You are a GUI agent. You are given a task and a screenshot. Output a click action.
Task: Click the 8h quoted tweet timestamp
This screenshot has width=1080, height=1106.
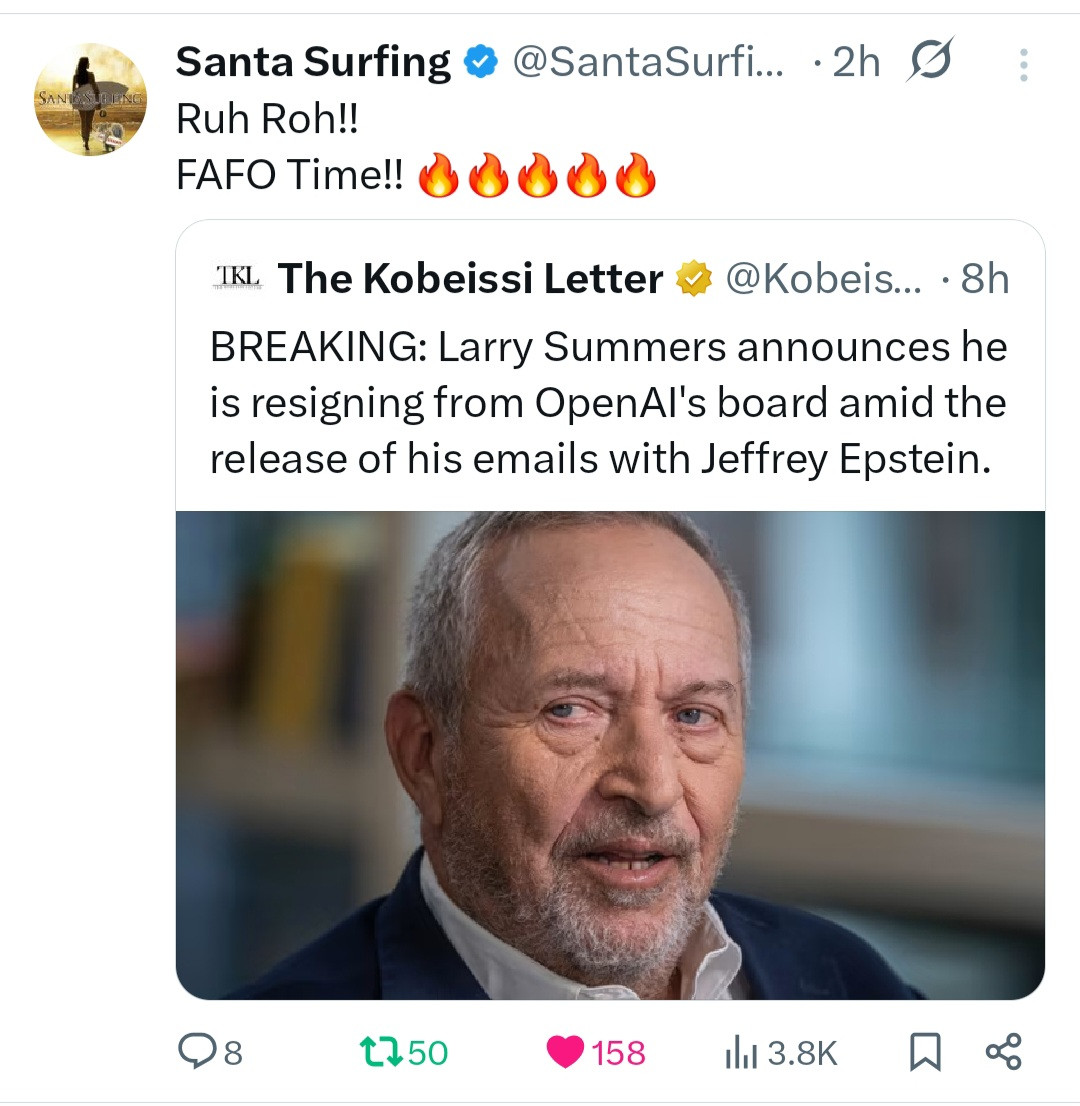[x=984, y=279]
